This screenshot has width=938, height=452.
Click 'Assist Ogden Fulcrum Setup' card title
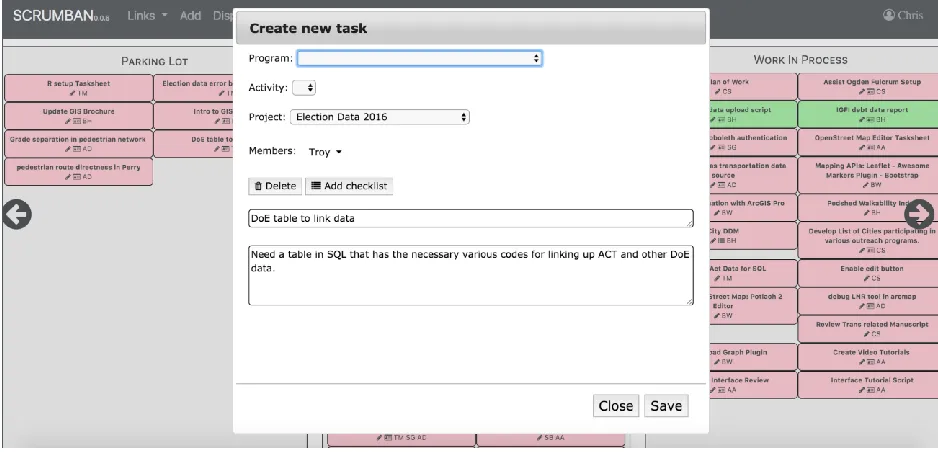click(872, 82)
